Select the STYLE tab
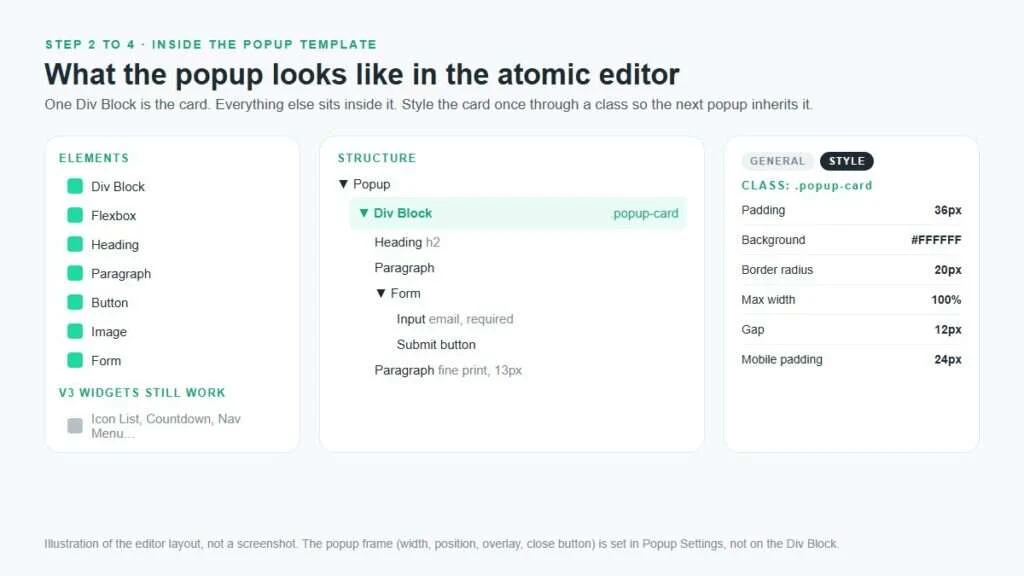This screenshot has width=1024, height=576. [846, 161]
